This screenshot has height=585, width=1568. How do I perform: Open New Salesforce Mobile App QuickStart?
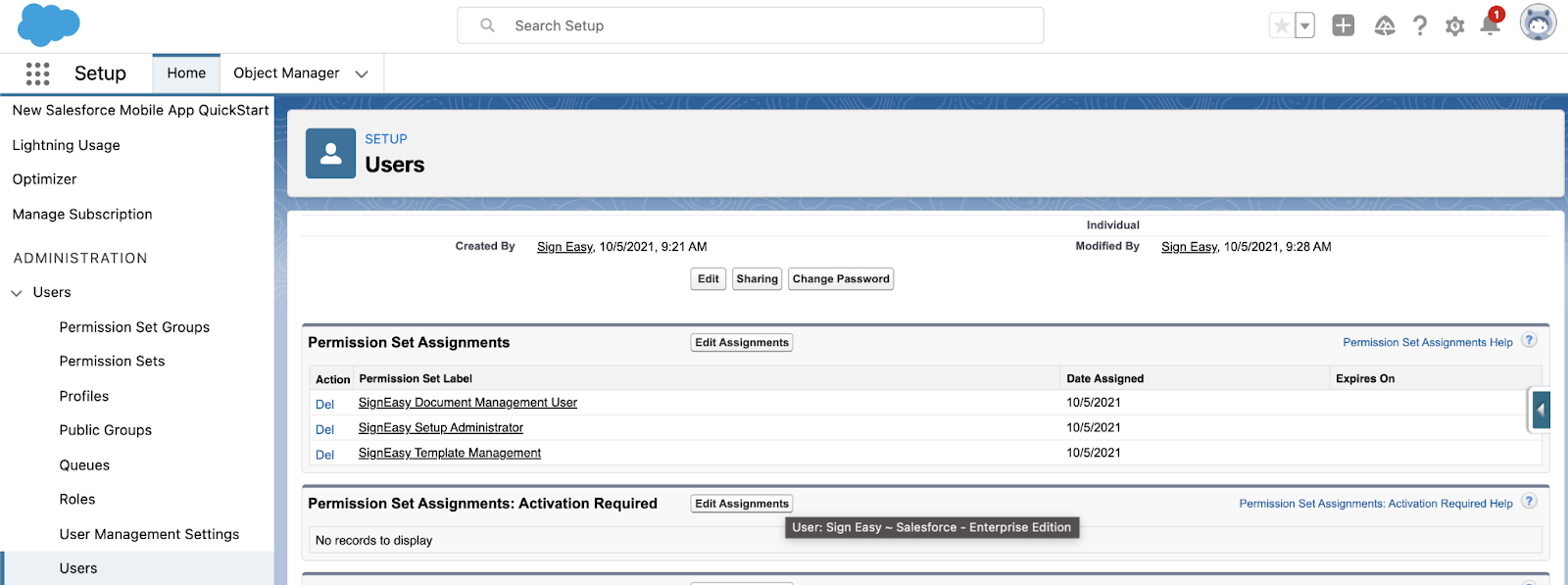(140, 111)
